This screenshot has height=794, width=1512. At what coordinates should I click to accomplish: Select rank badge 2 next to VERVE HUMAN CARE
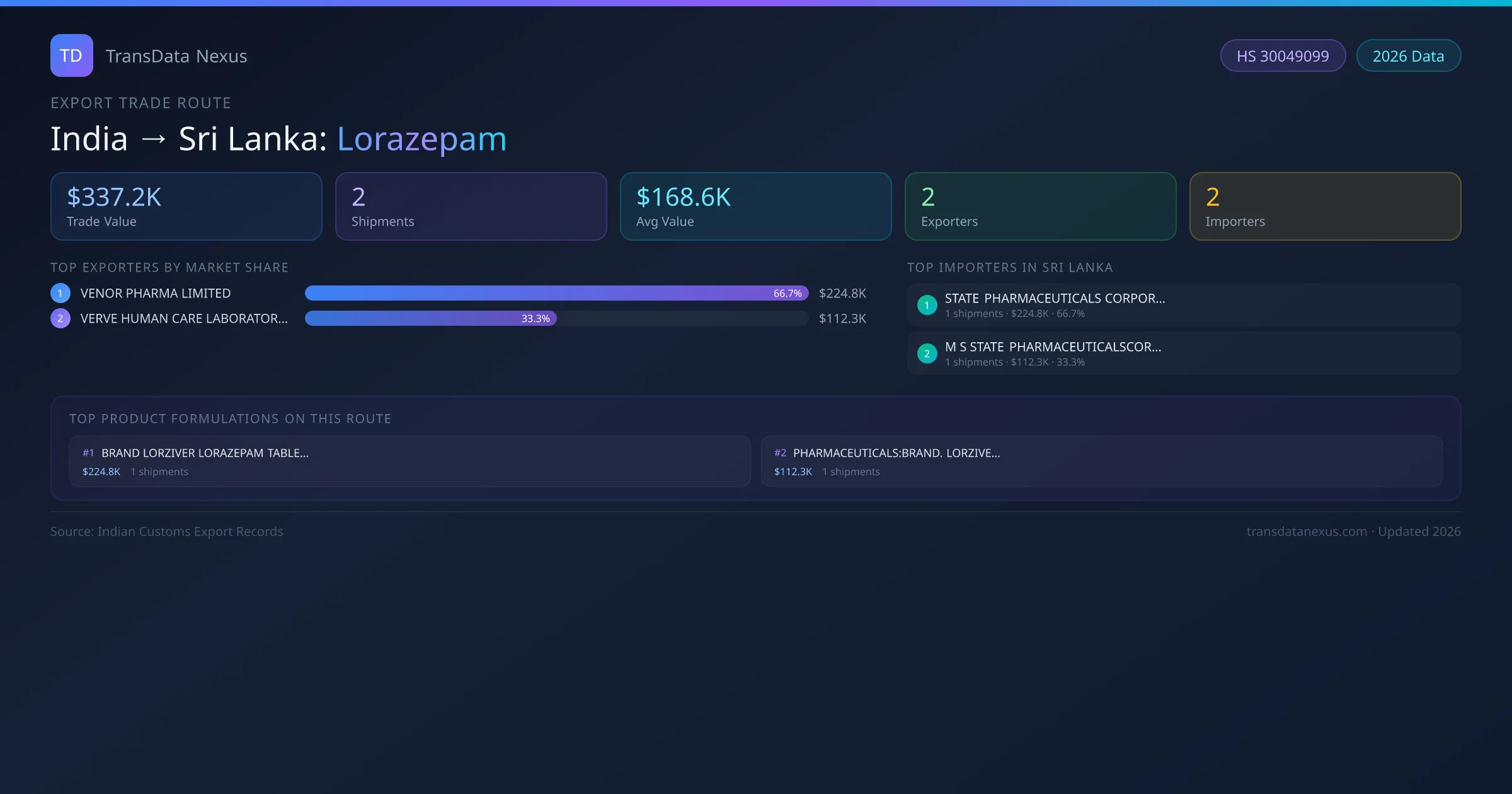(60, 318)
